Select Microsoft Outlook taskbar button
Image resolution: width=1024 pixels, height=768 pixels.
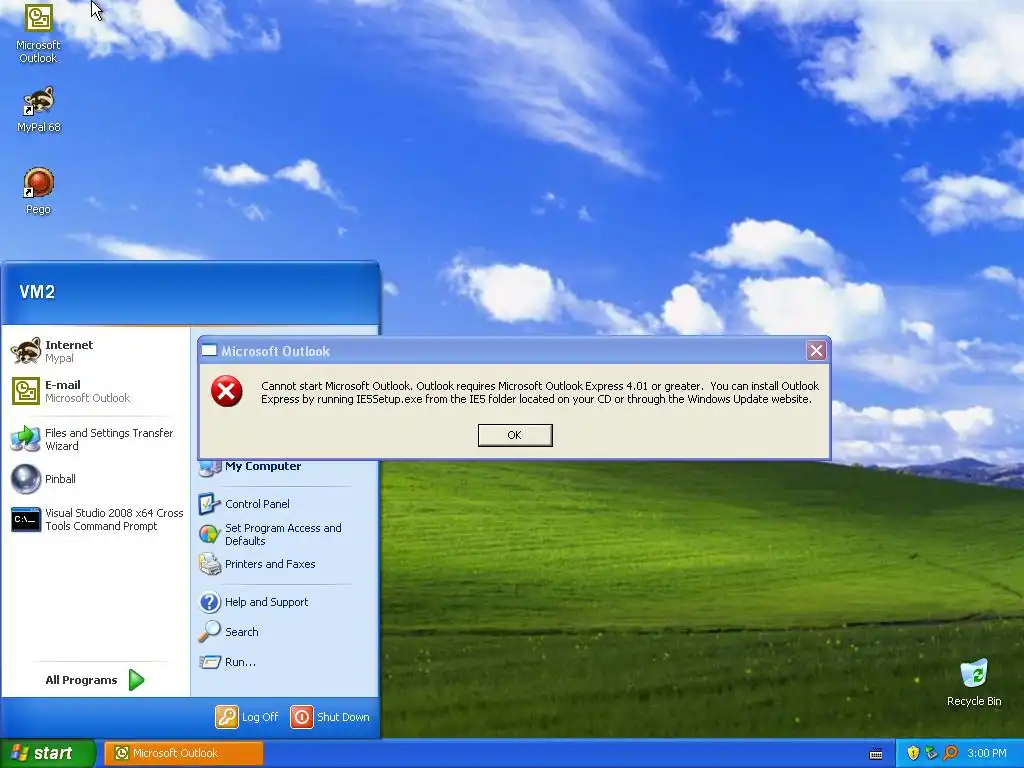184,753
